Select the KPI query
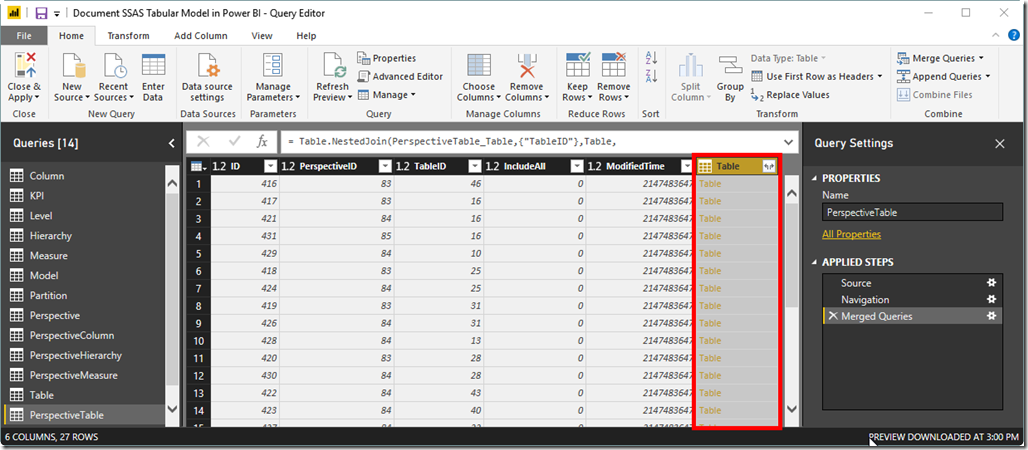The width and height of the screenshot is (1028, 450). [x=84, y=195]
